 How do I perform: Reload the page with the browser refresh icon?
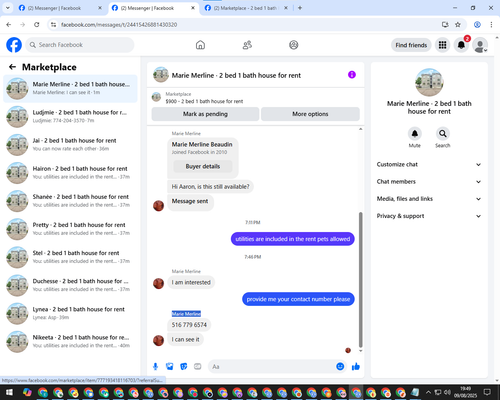tap(37, 24)
